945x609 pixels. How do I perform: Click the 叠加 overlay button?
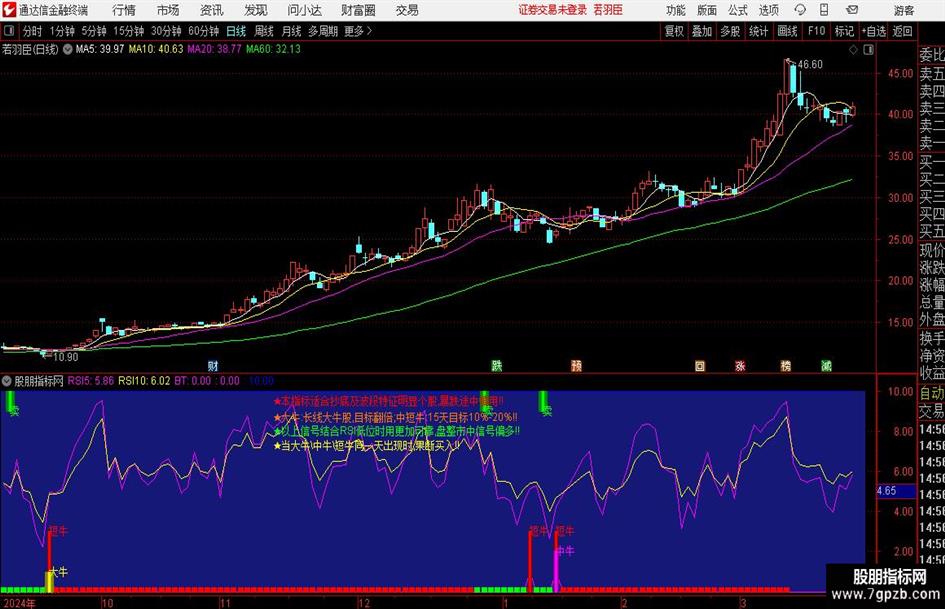(702, 31)
